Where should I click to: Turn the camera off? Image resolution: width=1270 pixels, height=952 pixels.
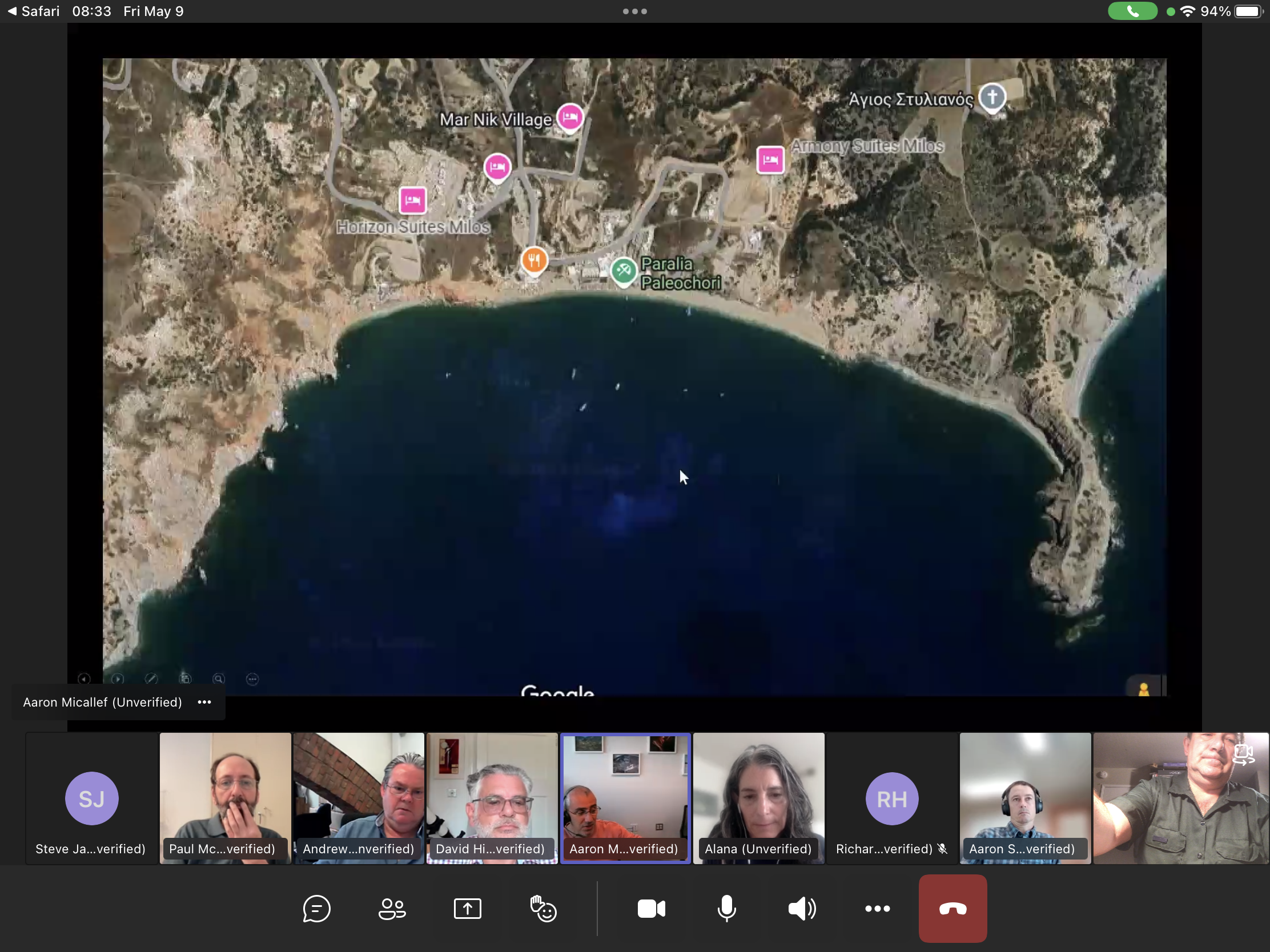point(651,909)
